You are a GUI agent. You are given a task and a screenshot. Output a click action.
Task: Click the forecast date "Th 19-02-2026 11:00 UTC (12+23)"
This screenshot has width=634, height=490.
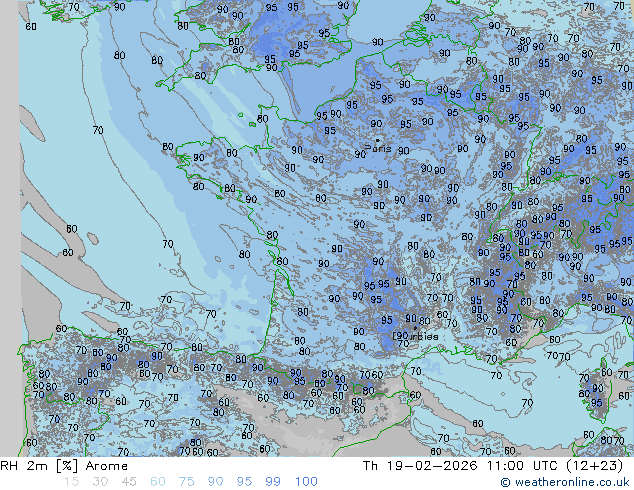click(493, 466)
